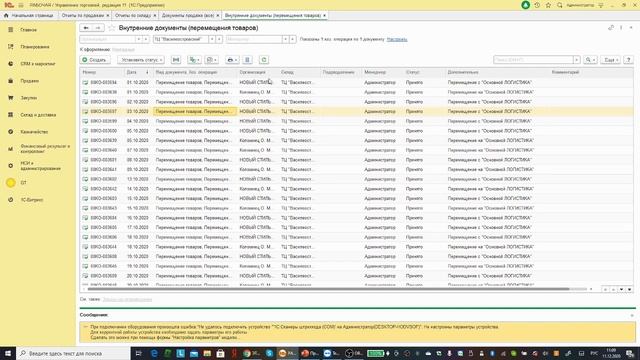Open the Ещё menu button

coord(611,60)
